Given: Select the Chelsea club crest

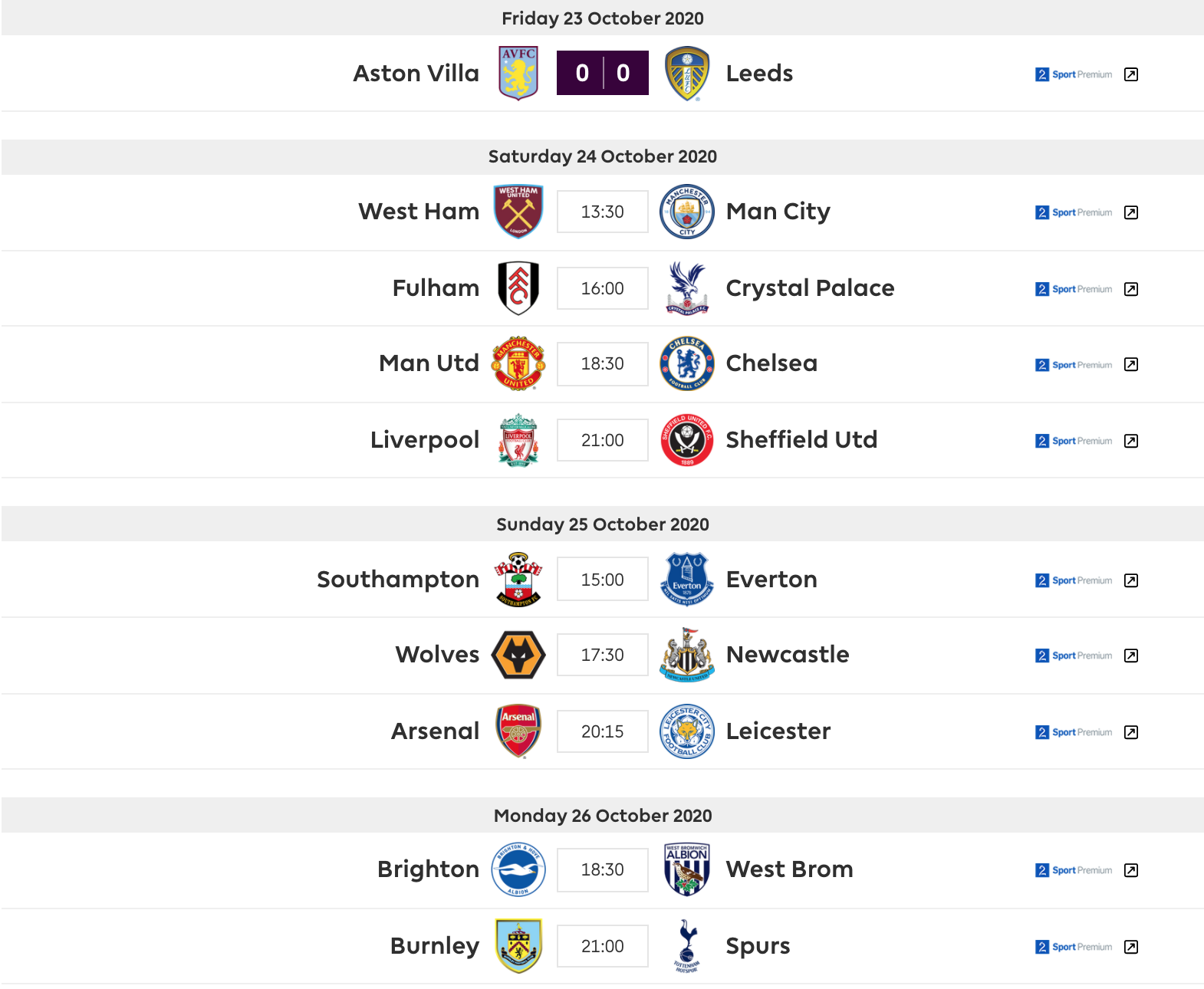Looking at the screenshot, I should [x=687, y=363].
